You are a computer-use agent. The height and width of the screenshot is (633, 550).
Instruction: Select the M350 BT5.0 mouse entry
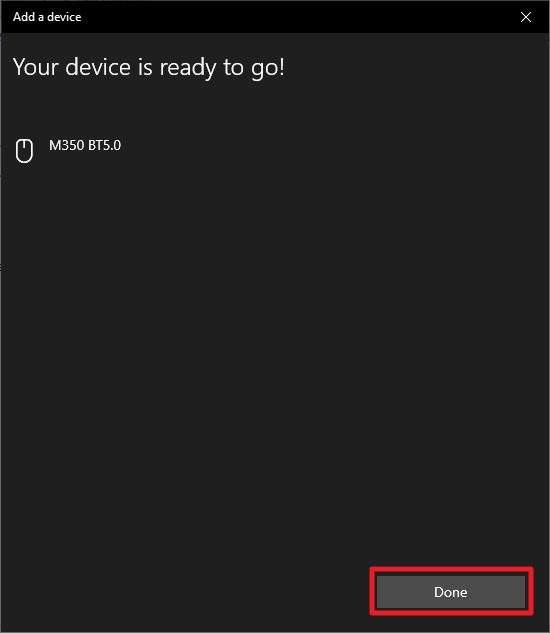click(x=68, y=150)
